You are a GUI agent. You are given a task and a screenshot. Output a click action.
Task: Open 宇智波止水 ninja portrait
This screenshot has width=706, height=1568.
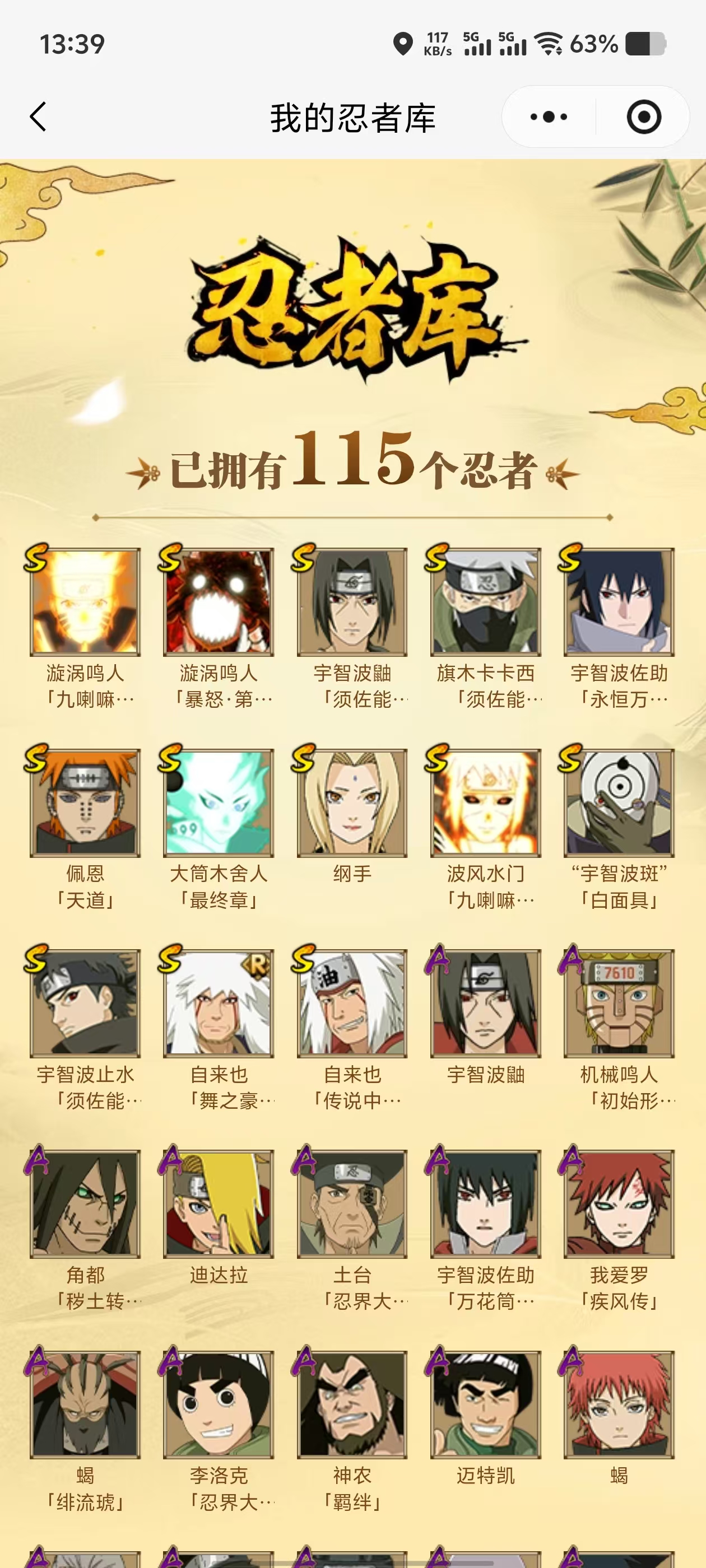pos(85,1003)
